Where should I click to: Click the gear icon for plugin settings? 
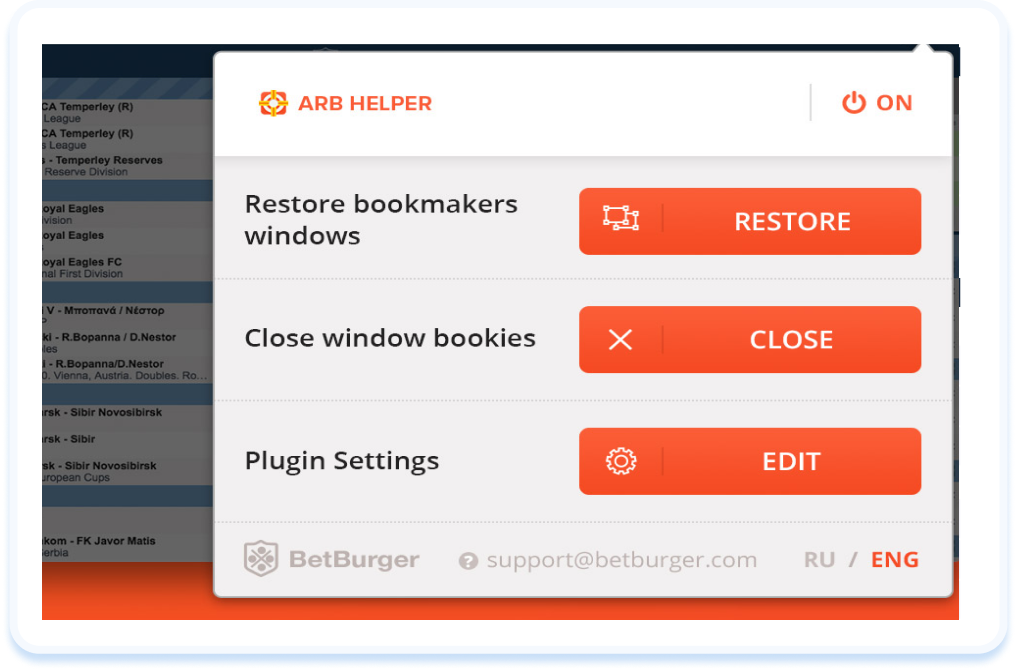[x=621, y=462]
